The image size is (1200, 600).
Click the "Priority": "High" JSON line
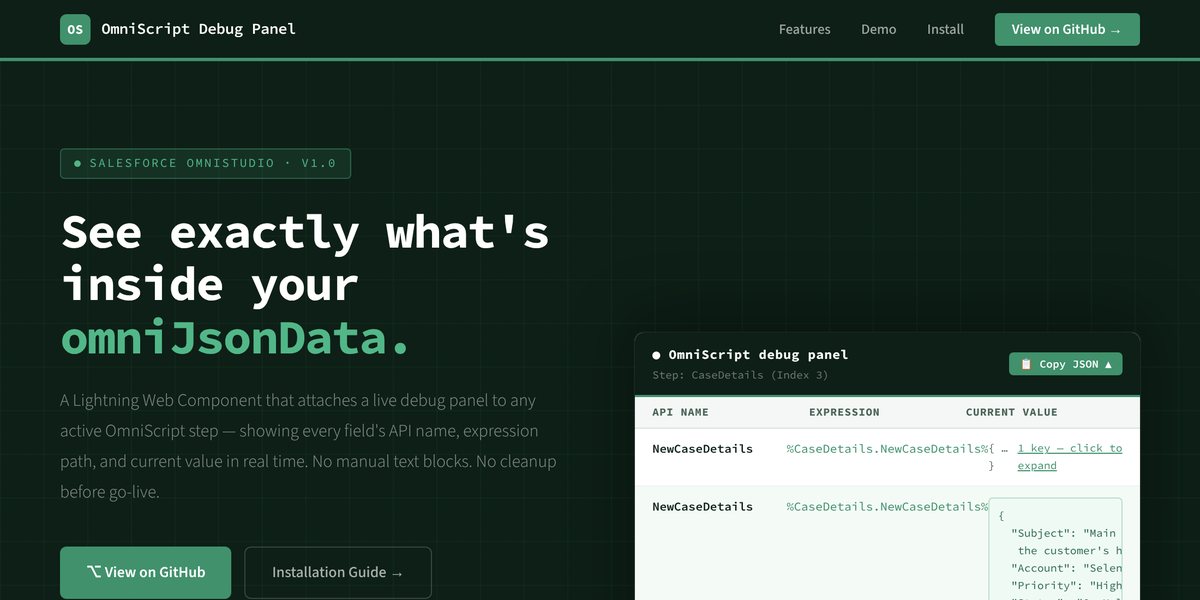click(x=1066, y=586)
